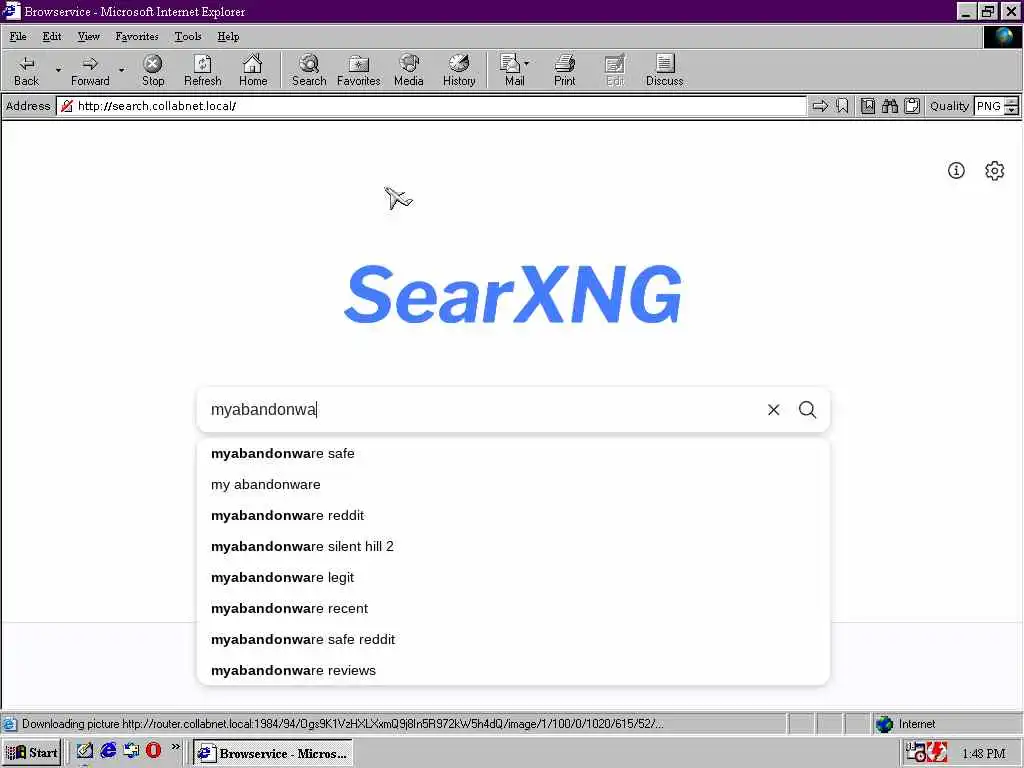This screenshot has height=768, width=1024.
Task: Click the Discuss toolbar button
Action: pos(665,71)
